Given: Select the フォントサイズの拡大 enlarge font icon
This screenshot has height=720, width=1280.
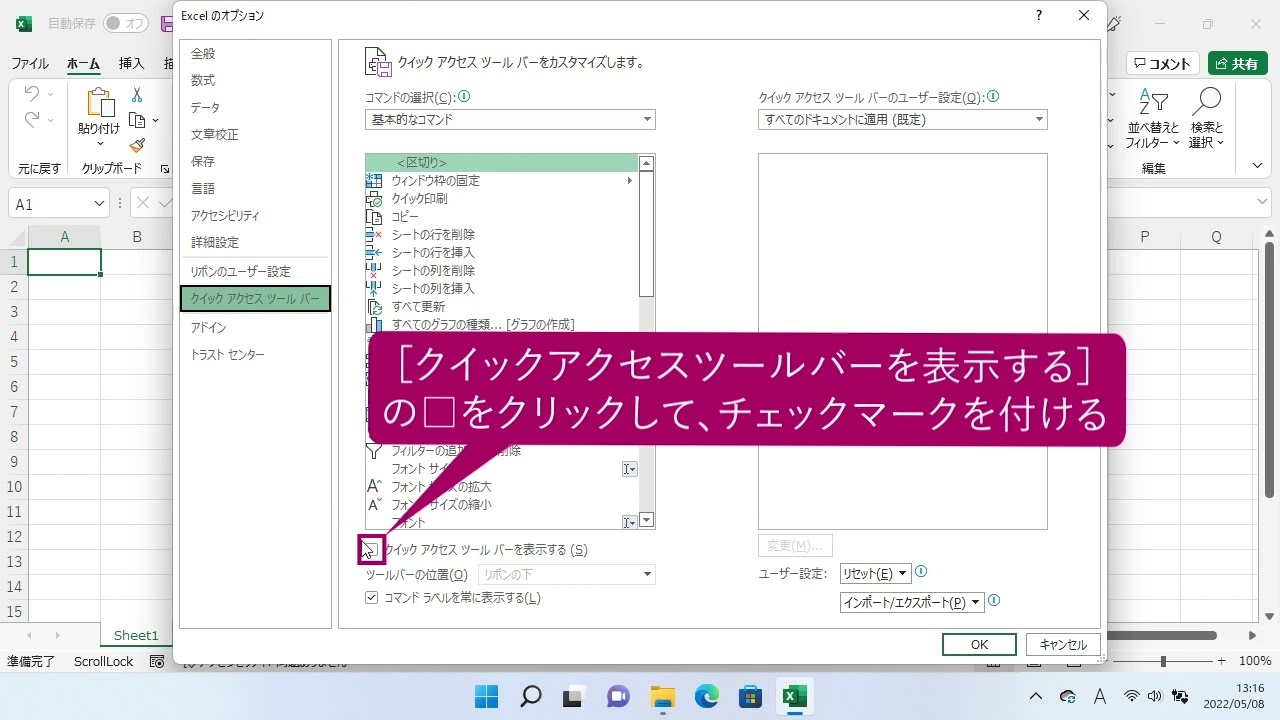Looking at the screenshot, I should (x=374, y=487).
